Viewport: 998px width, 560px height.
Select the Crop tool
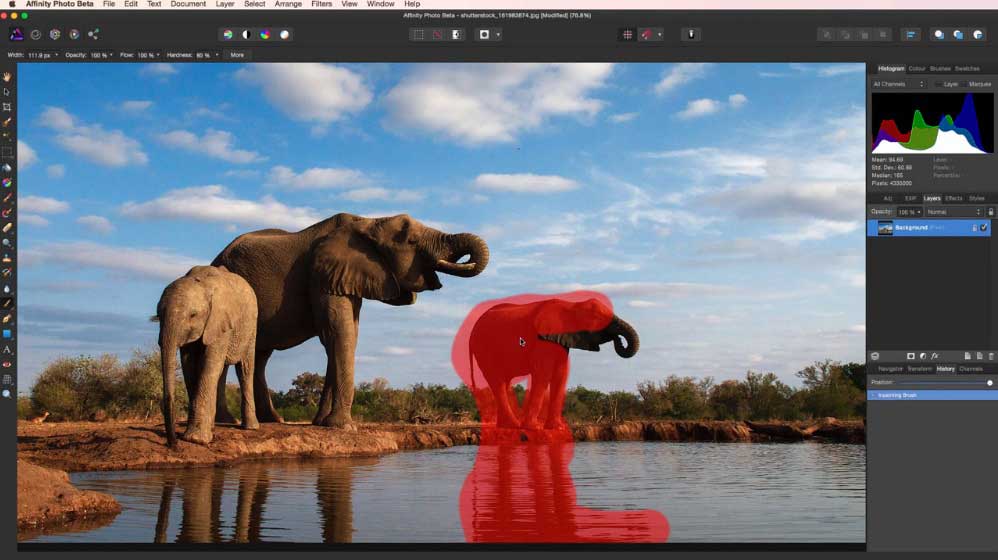click(7, 106)
